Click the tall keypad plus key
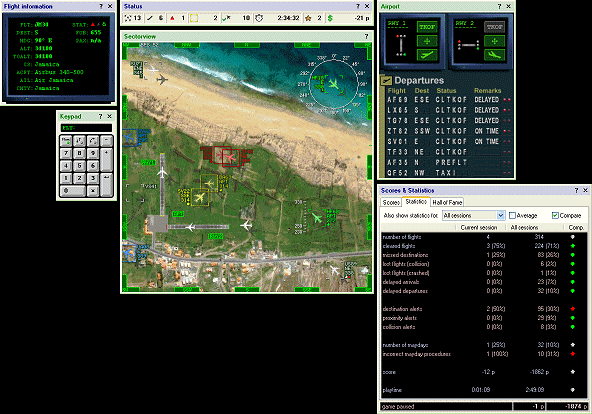Viewport: 592px width, 414px height. tap(106, 159)
